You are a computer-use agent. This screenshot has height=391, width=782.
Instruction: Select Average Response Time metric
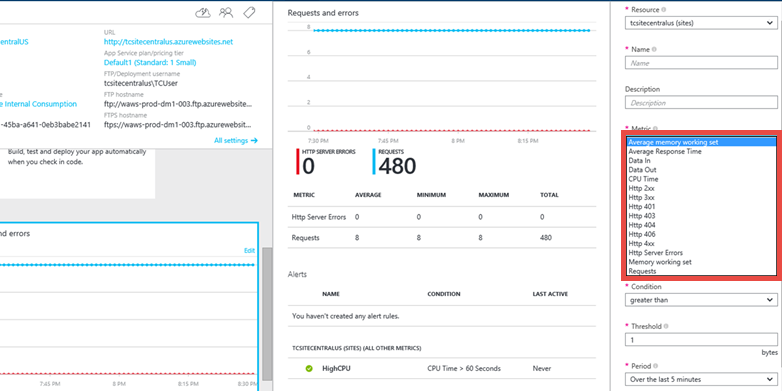point(701,152)
